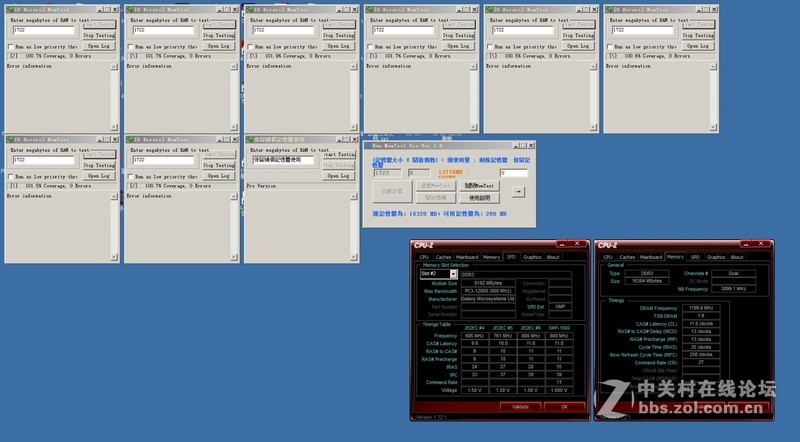Image resolution: width=800 pixels, height=442 pixels.
Task: Click MemTest title icon in 100.6% coverage window
Action: 609,10
